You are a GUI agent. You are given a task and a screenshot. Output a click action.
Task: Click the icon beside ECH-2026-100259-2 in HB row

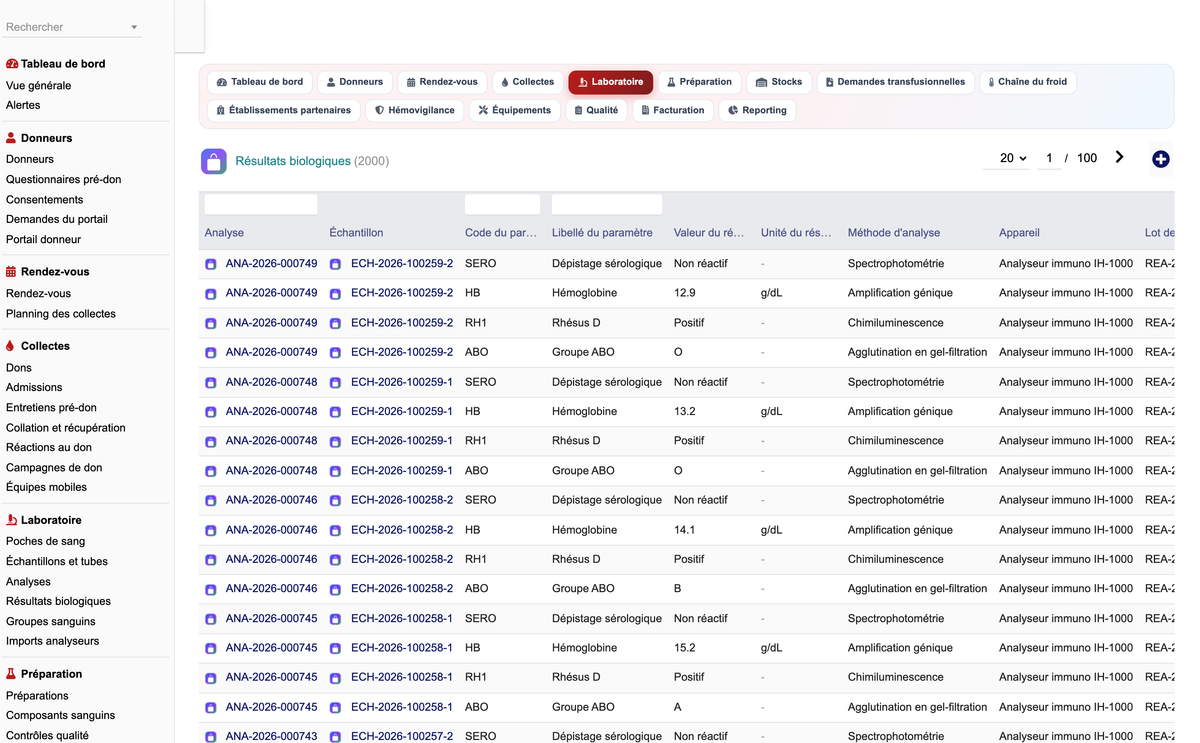click(x=335, y=294)
